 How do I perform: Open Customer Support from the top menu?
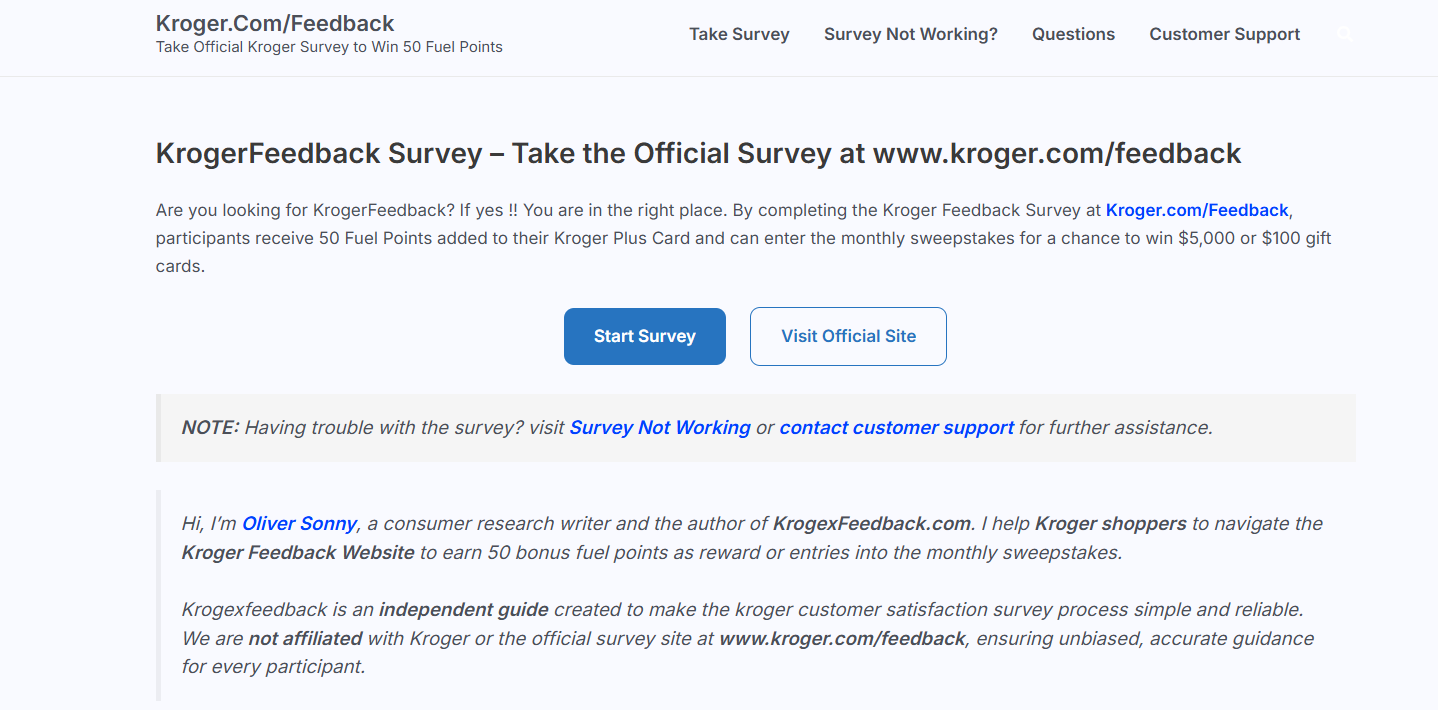pyautogui.click(x=1224, y=34)
